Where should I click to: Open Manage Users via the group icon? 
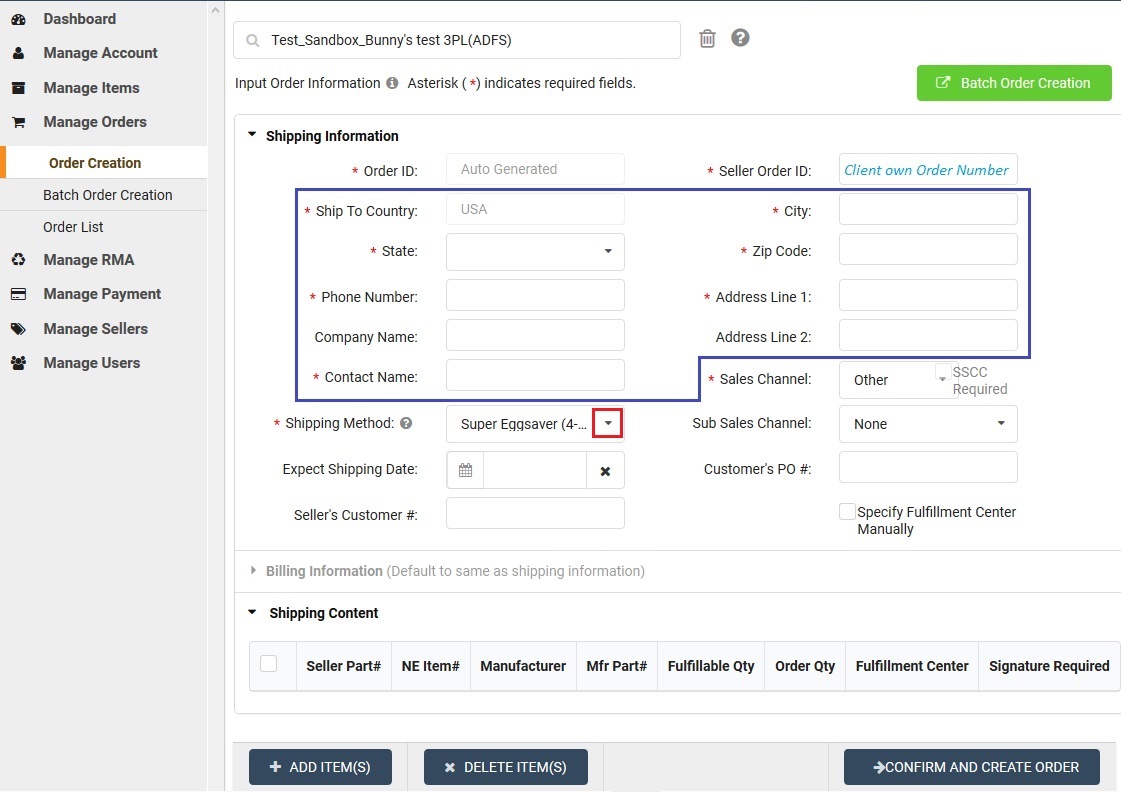[17, 362]
